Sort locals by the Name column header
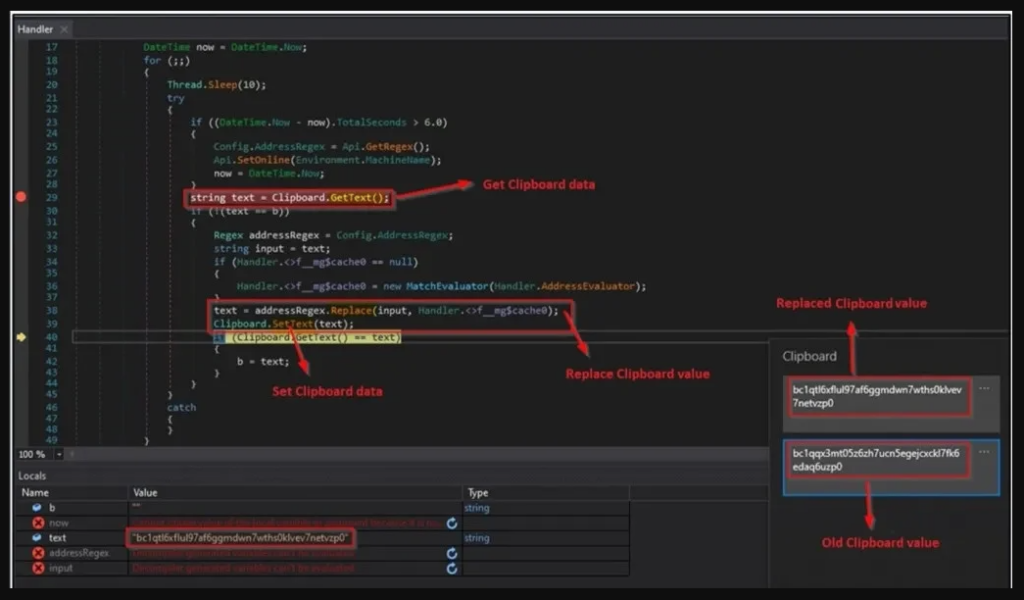The image size is (1024, 600). coord(35,493)
